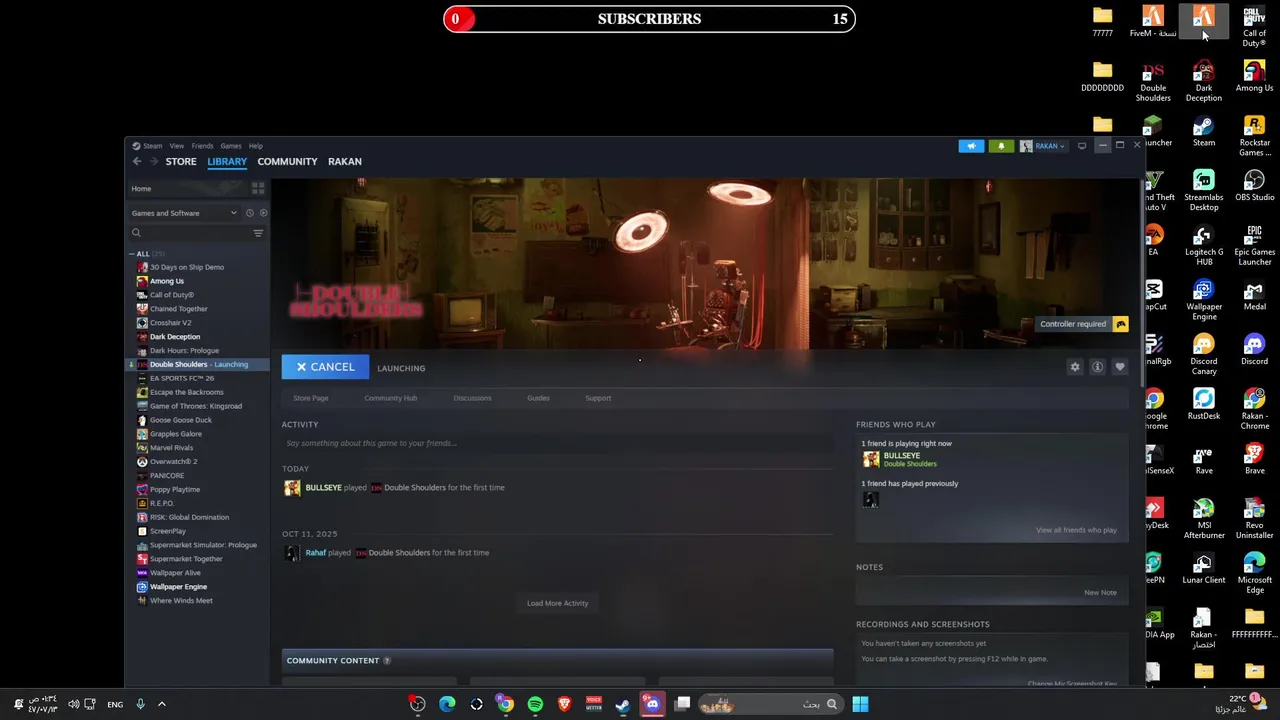Open the Help menu
Image resolution: width=1280 pixels, height=720 pixels.
point(255,146)
